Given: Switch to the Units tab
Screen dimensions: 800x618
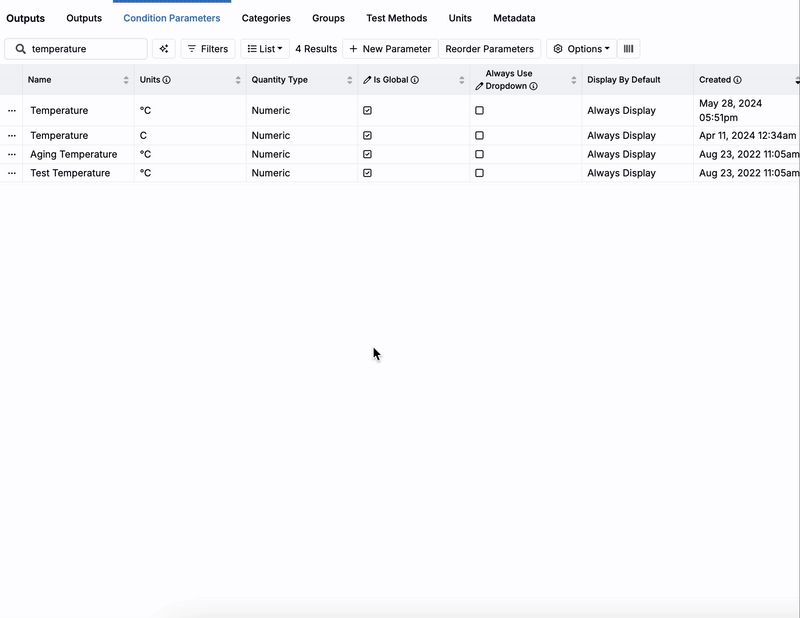Looking at the screenshot, I should [460, 18].
